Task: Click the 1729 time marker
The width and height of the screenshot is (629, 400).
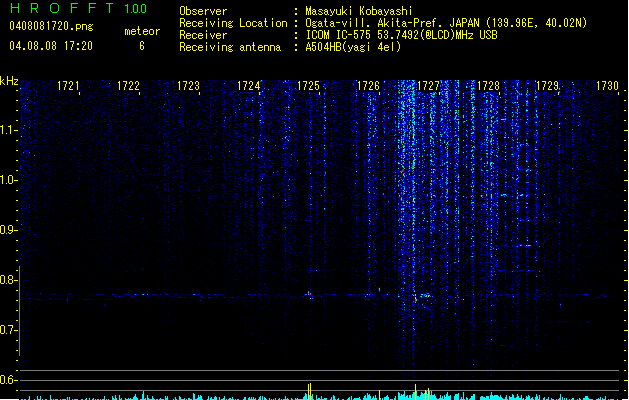Action: click(x=548, y=86)
